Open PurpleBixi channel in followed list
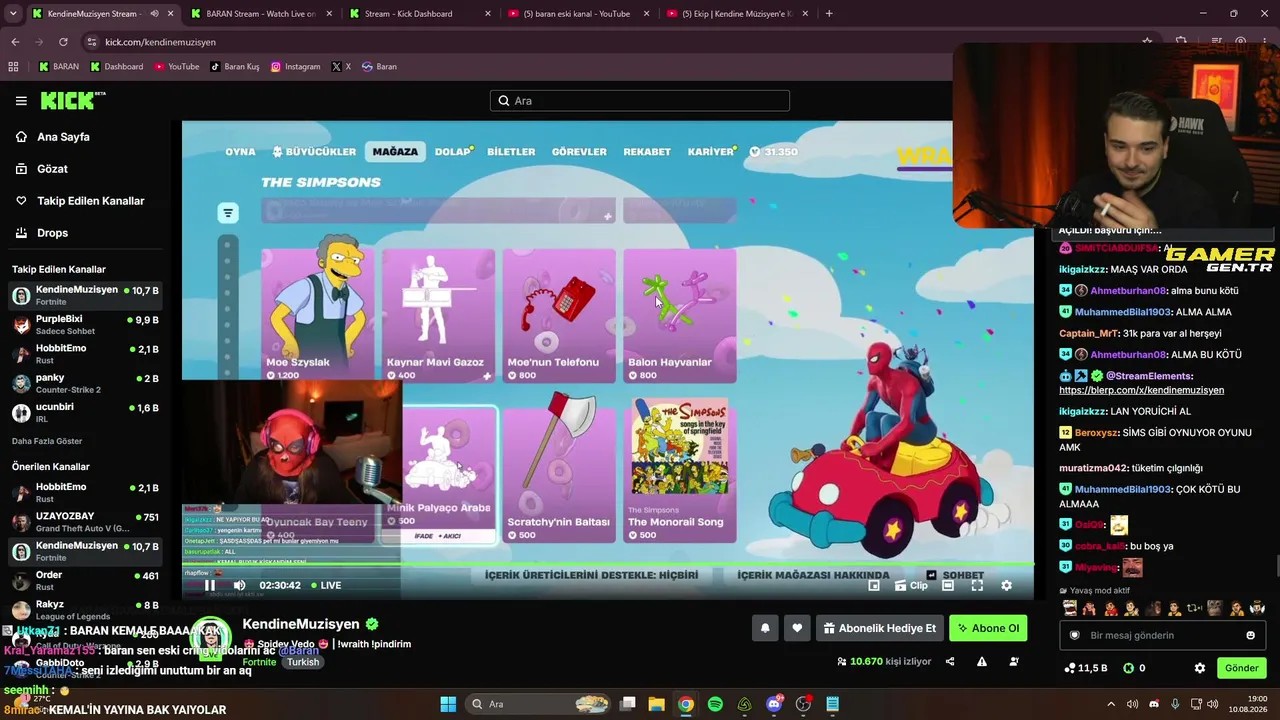This screenshot has height=720, width=1280. (85, 325)
